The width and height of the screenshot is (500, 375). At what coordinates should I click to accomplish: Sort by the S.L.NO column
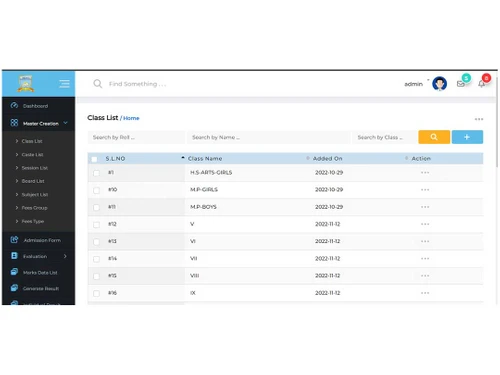(x=115, y=159)
